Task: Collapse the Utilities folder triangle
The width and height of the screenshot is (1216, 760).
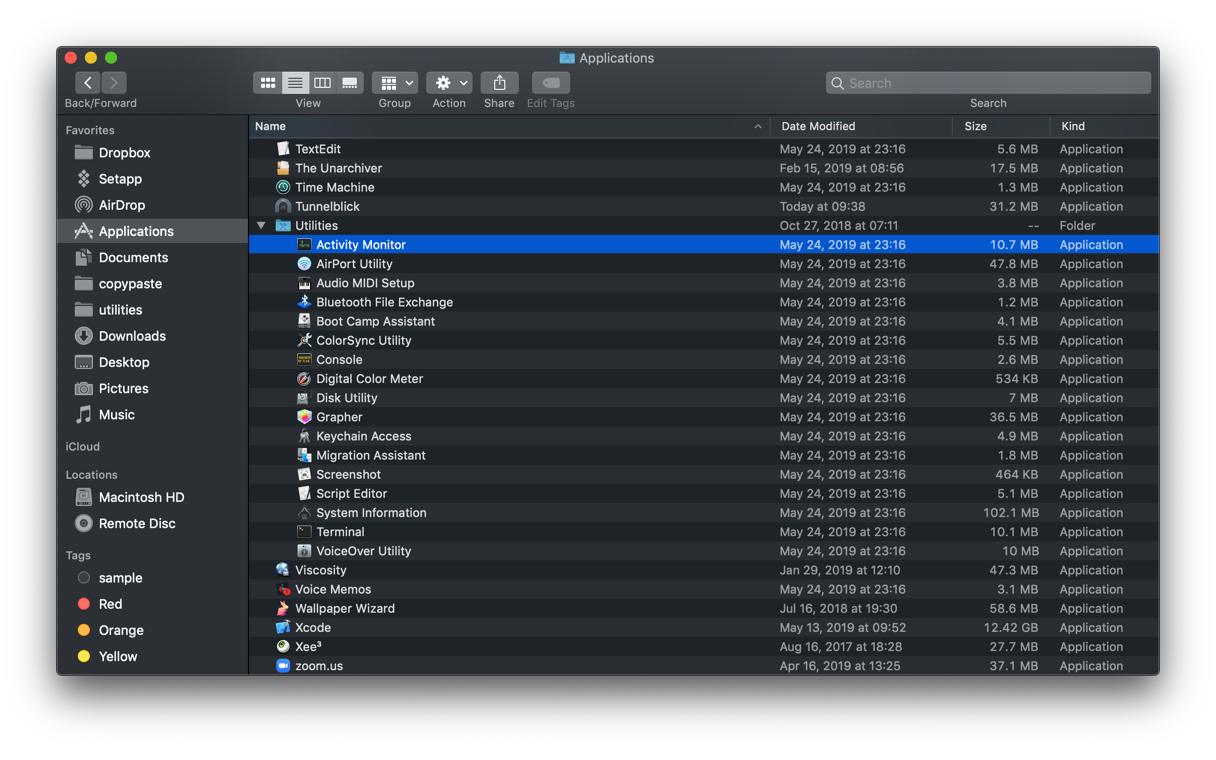Action: pyautogui.click(x=261, y=226)
